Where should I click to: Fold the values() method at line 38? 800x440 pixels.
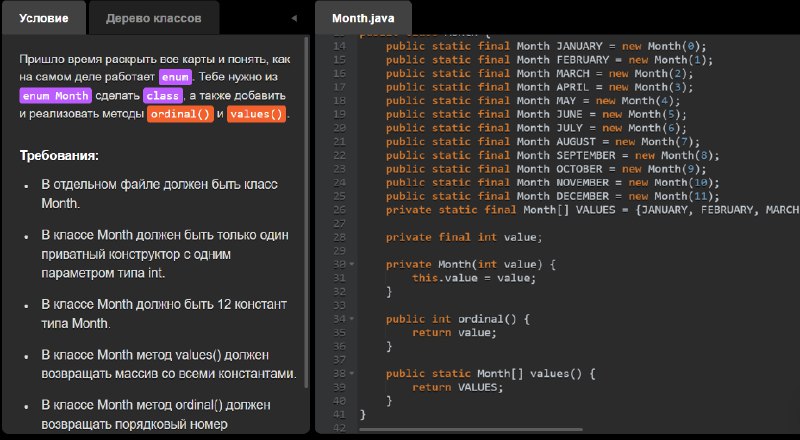point(352,374)
